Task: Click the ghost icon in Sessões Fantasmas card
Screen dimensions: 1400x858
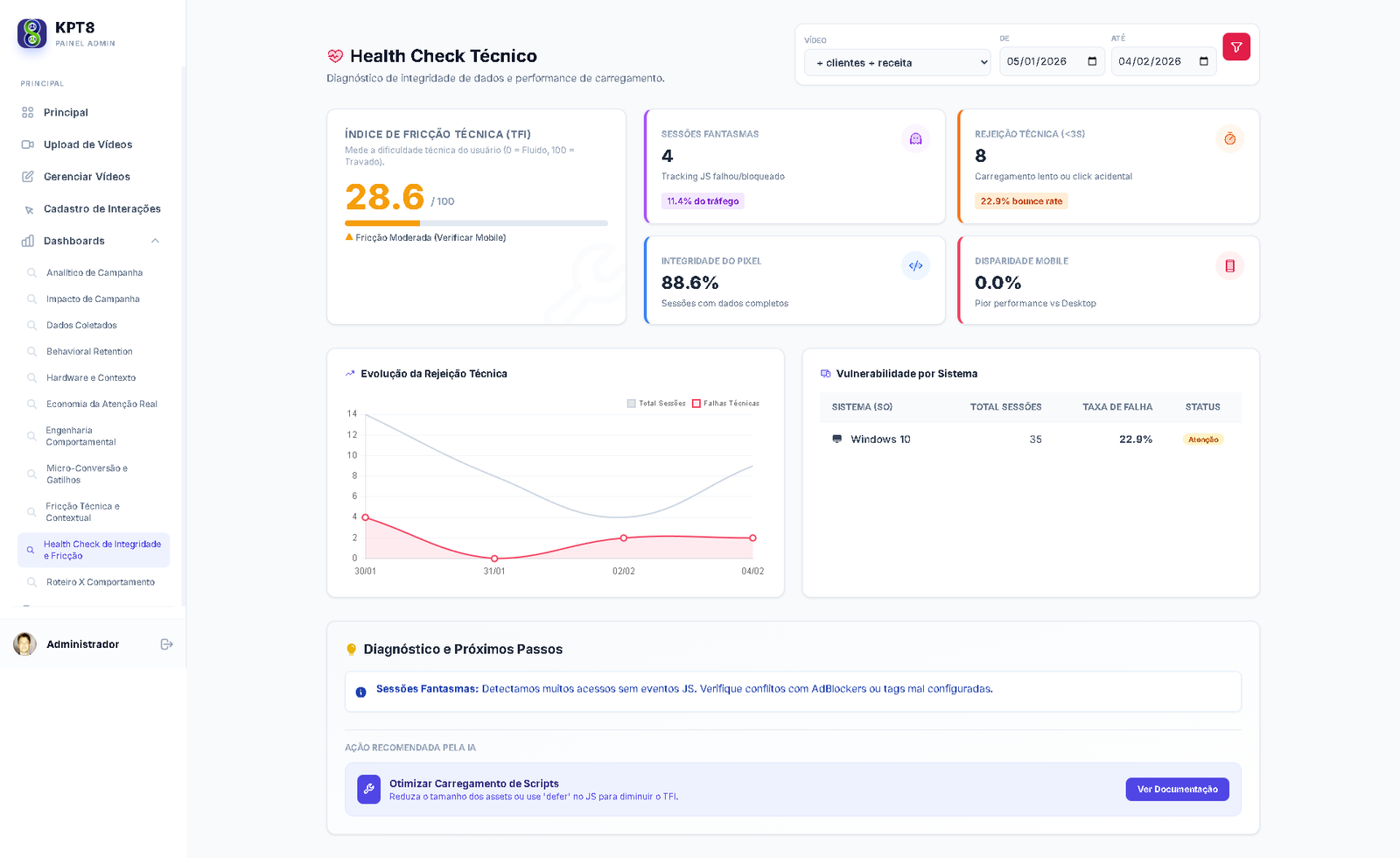Action: click(915, 139)
